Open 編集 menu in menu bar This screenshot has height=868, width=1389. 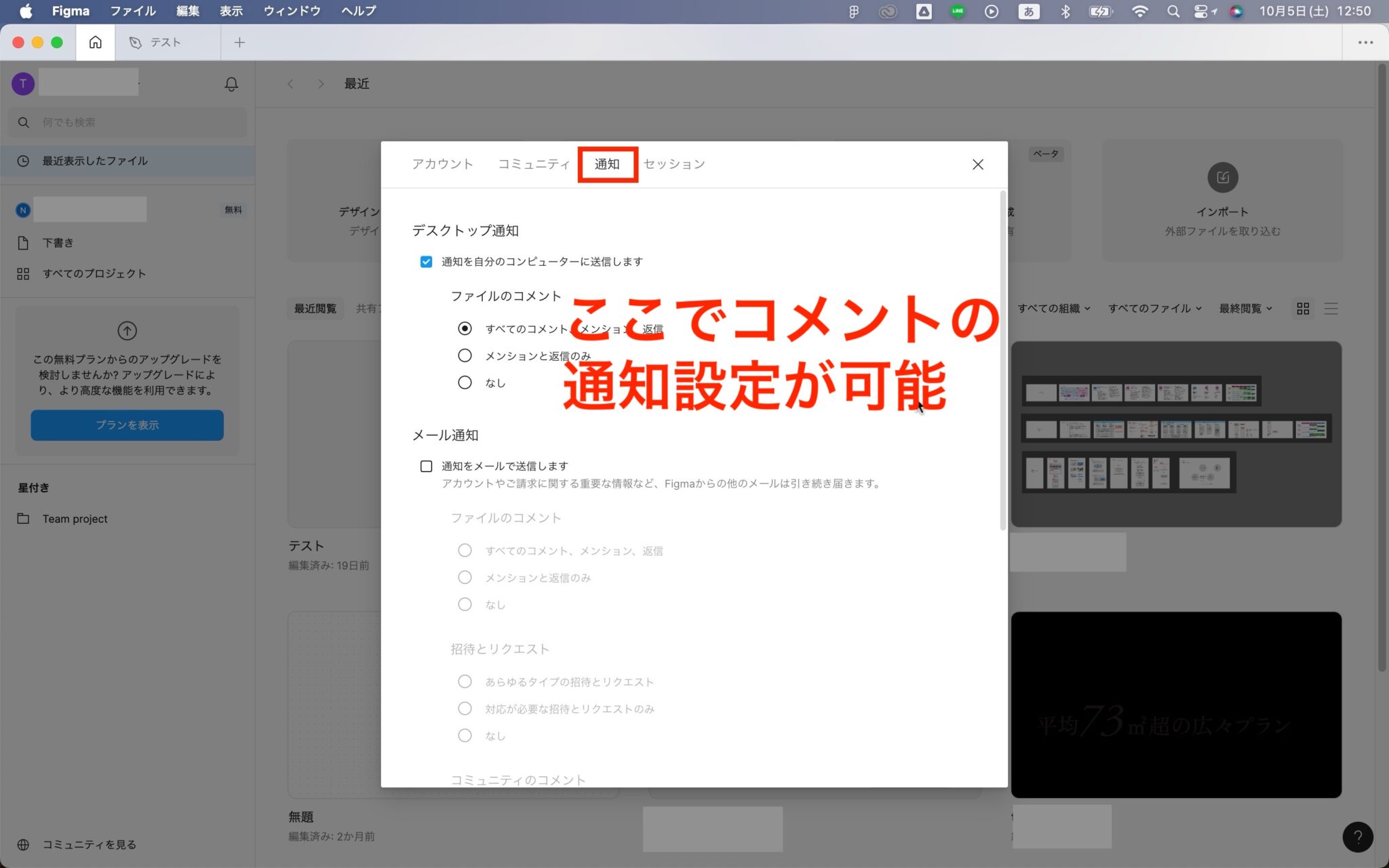(x=188, y=11)
